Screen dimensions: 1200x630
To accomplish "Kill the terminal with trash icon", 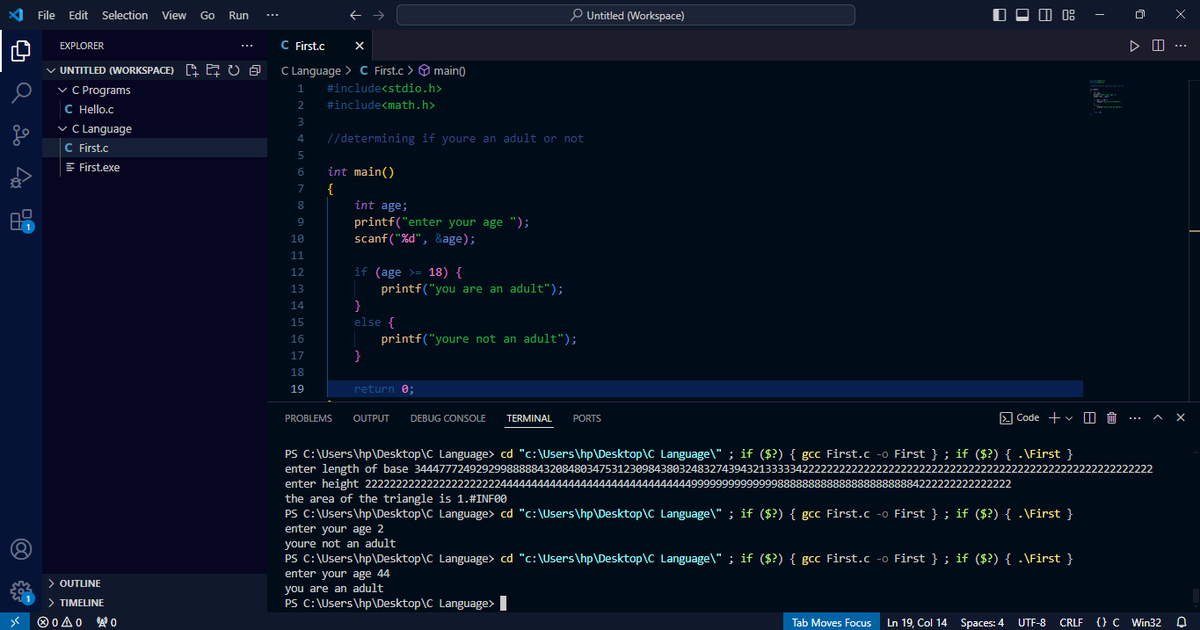I will 1111,418.
